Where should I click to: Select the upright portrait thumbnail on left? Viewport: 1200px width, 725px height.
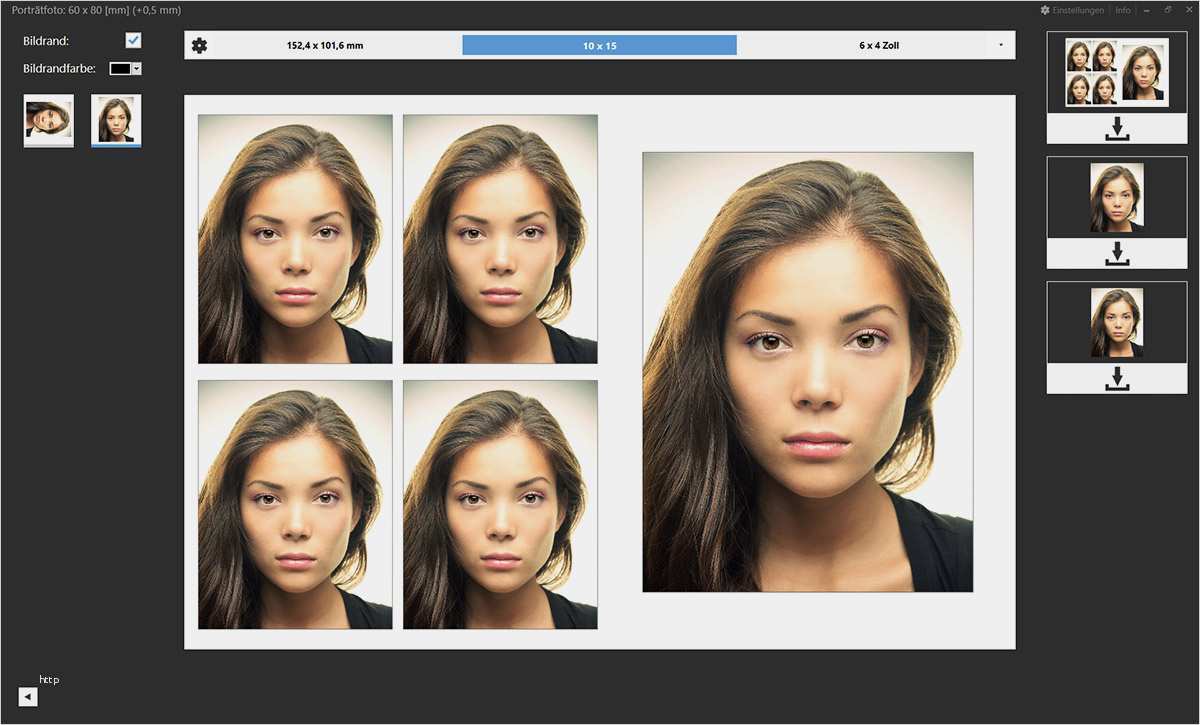pyautogui.click(x=116, y=120)
